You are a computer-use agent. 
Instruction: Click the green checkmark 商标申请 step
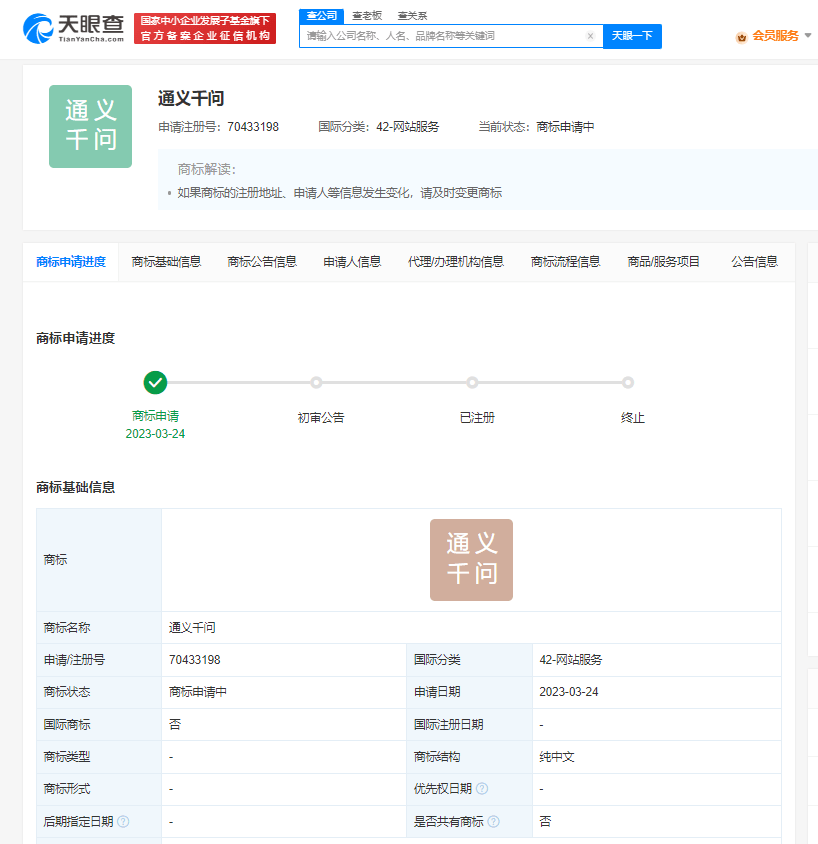point(155,382)
